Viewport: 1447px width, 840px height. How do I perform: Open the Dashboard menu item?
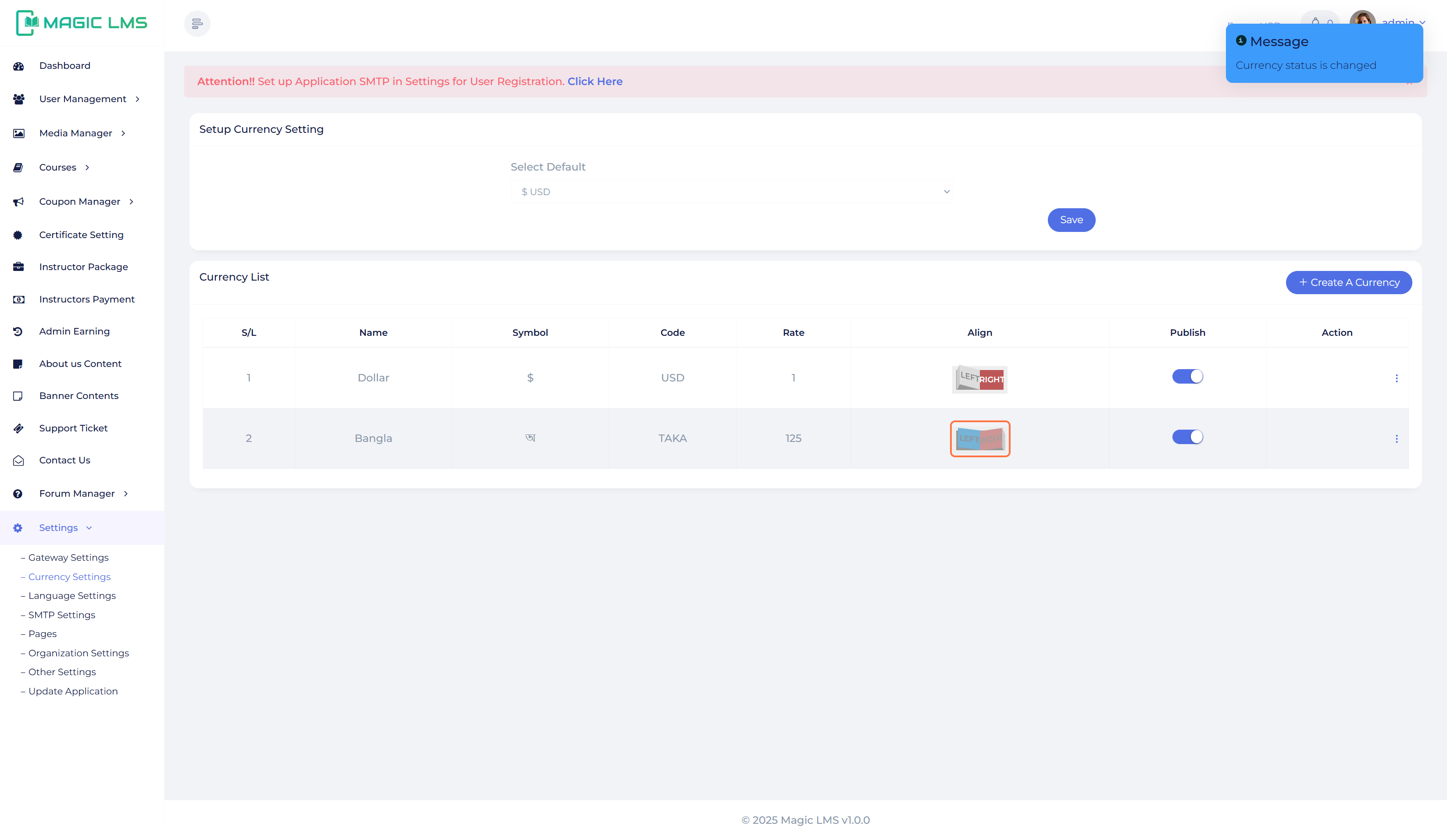(x=65, y=66)
